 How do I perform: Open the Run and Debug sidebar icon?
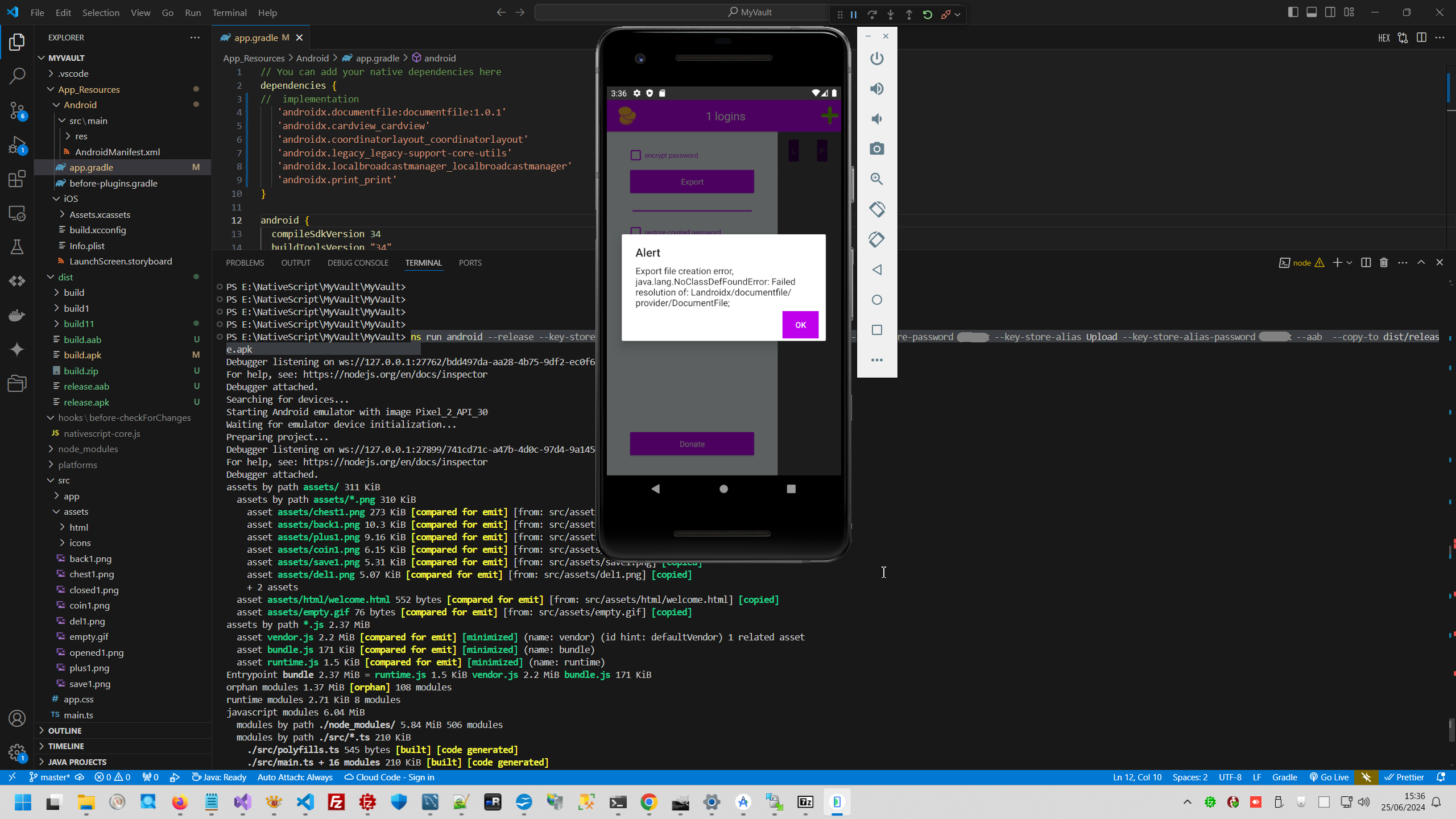[x=17, y=146]
